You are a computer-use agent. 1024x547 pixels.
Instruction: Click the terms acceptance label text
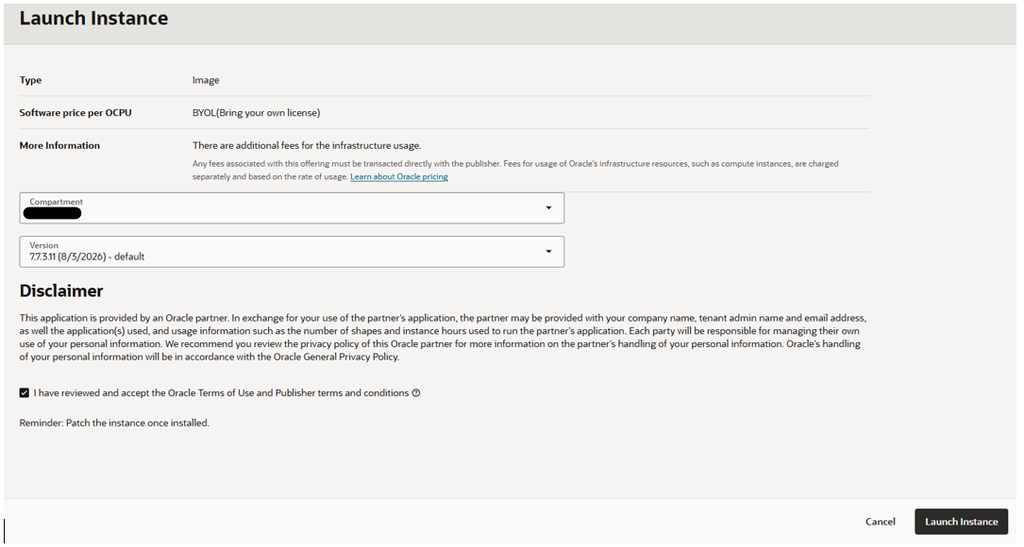(221, 393)
